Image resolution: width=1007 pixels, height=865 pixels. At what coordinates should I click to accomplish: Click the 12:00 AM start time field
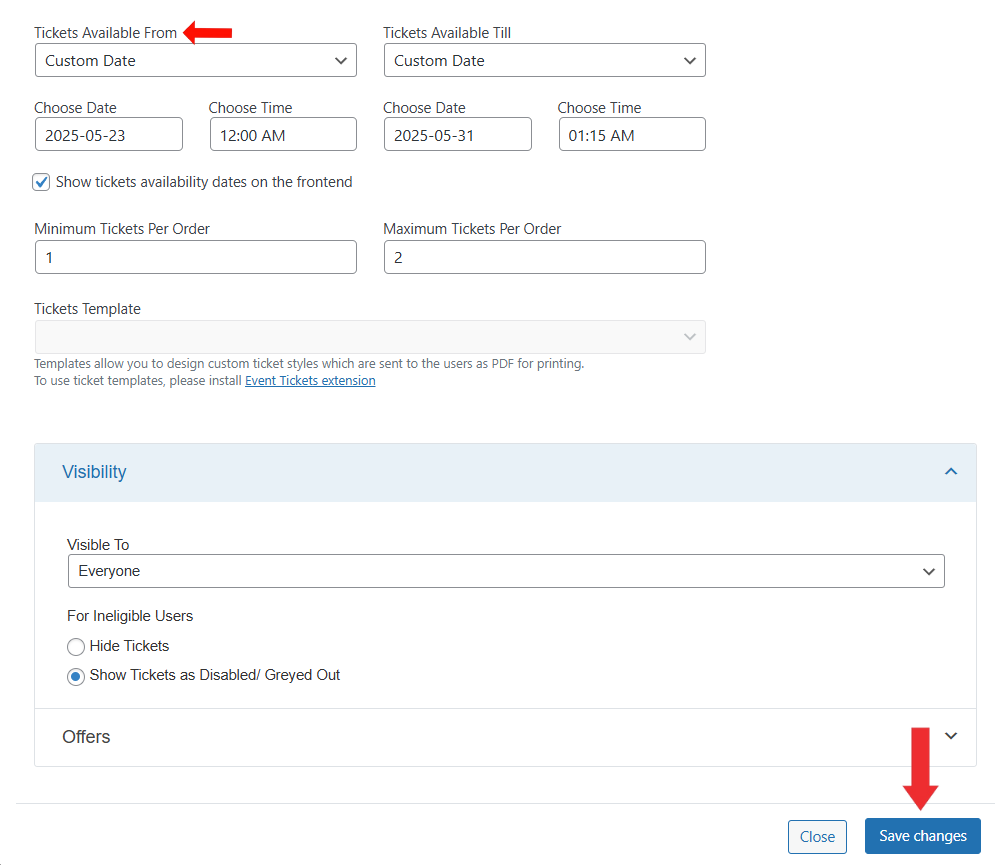(x=283, y=134)
